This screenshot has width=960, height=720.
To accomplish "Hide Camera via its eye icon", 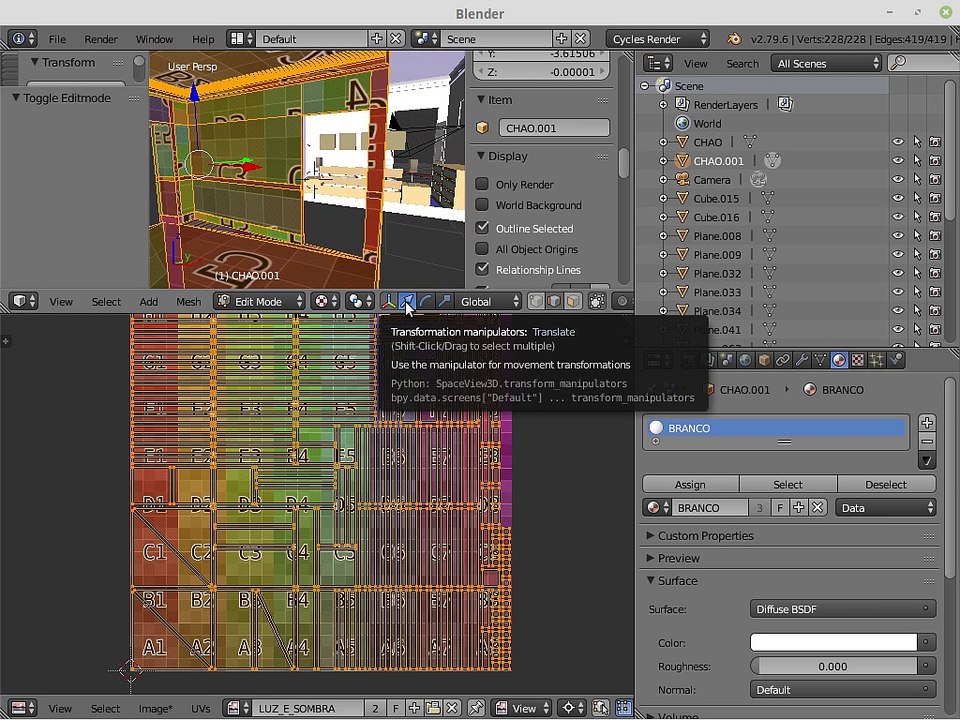I will 898,179.
